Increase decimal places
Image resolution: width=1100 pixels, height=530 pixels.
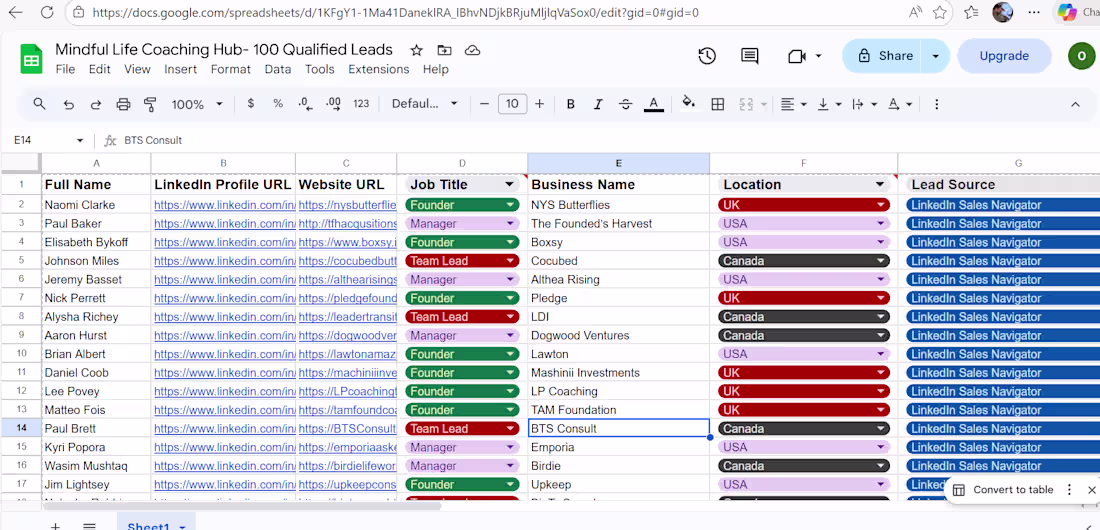[334, 104]
